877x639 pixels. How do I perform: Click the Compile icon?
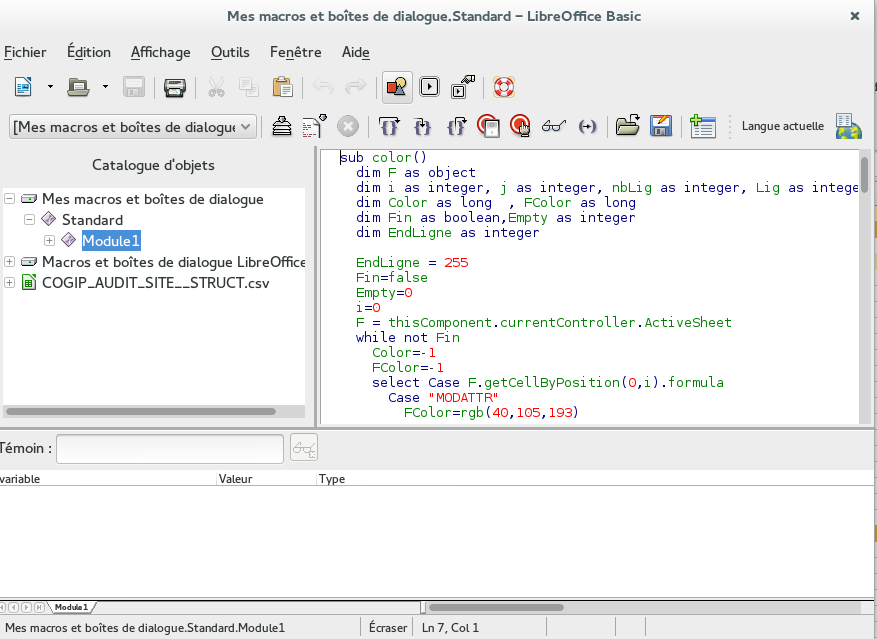[282, 126]
